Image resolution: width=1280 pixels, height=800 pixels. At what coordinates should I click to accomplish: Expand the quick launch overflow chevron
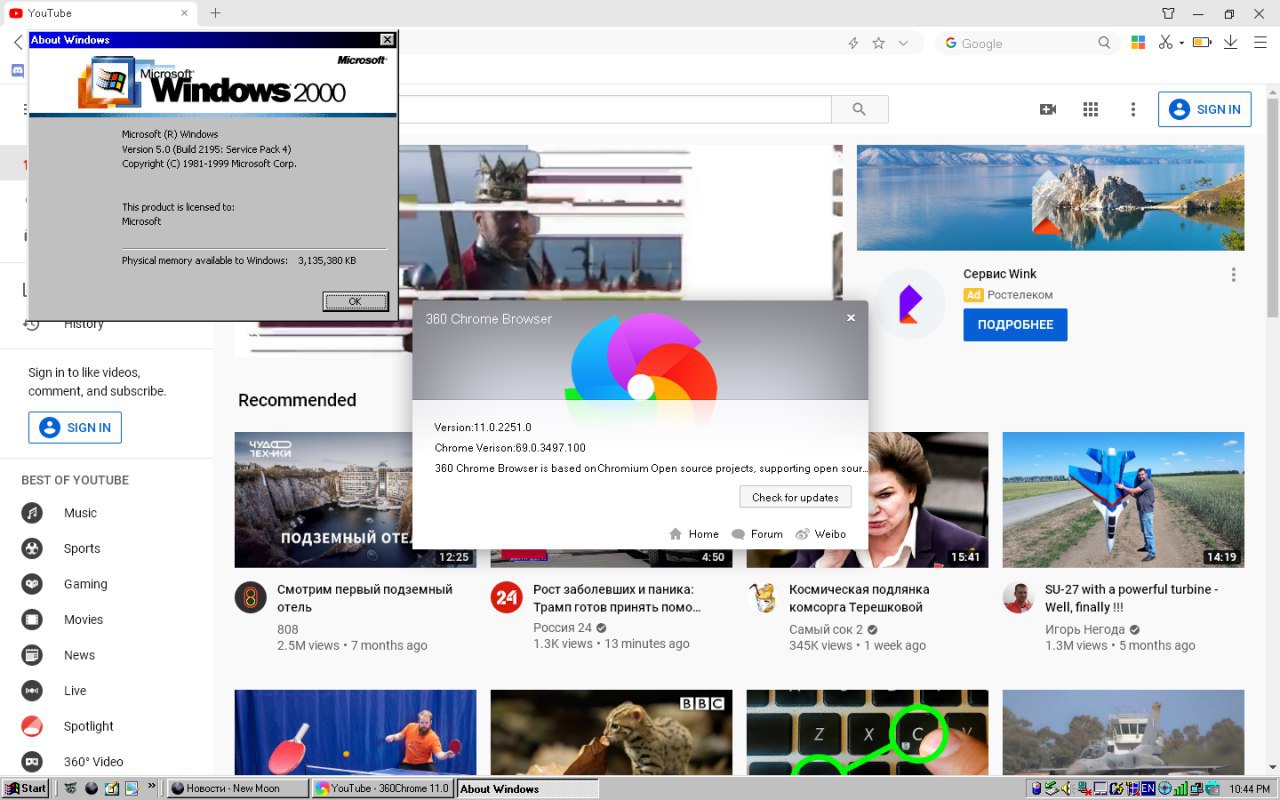(x=152, y=787)
